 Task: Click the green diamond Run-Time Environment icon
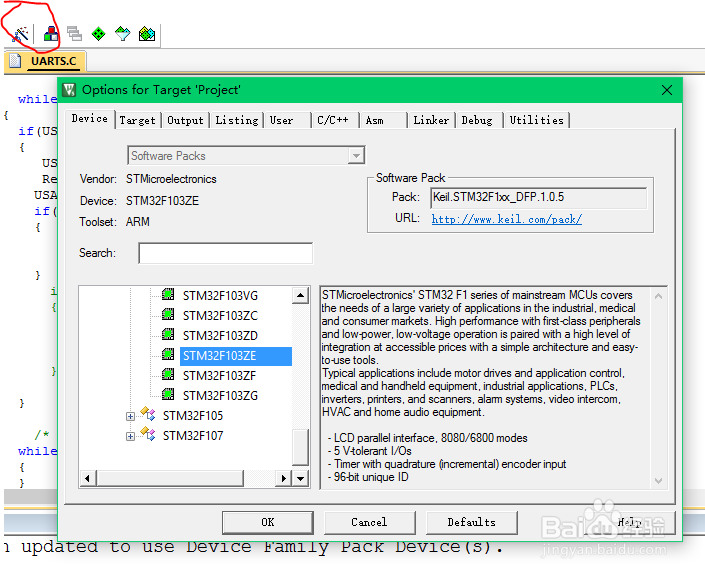tap(98, 34)
